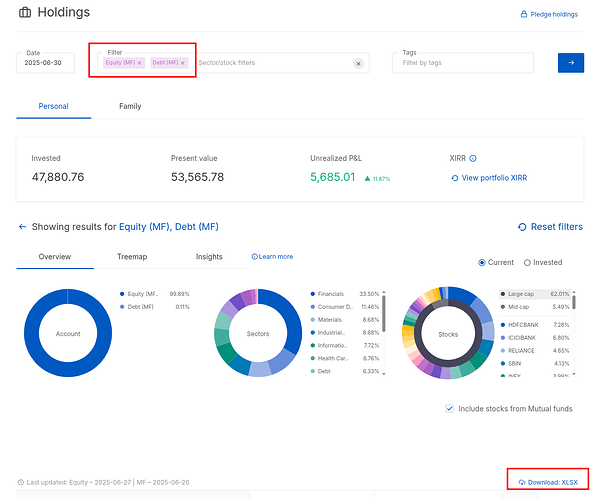Image resolution: width=609 pixels, height=499 pixels.
Task: Select Large cap legend entry
Action: [x=535, y=294]
